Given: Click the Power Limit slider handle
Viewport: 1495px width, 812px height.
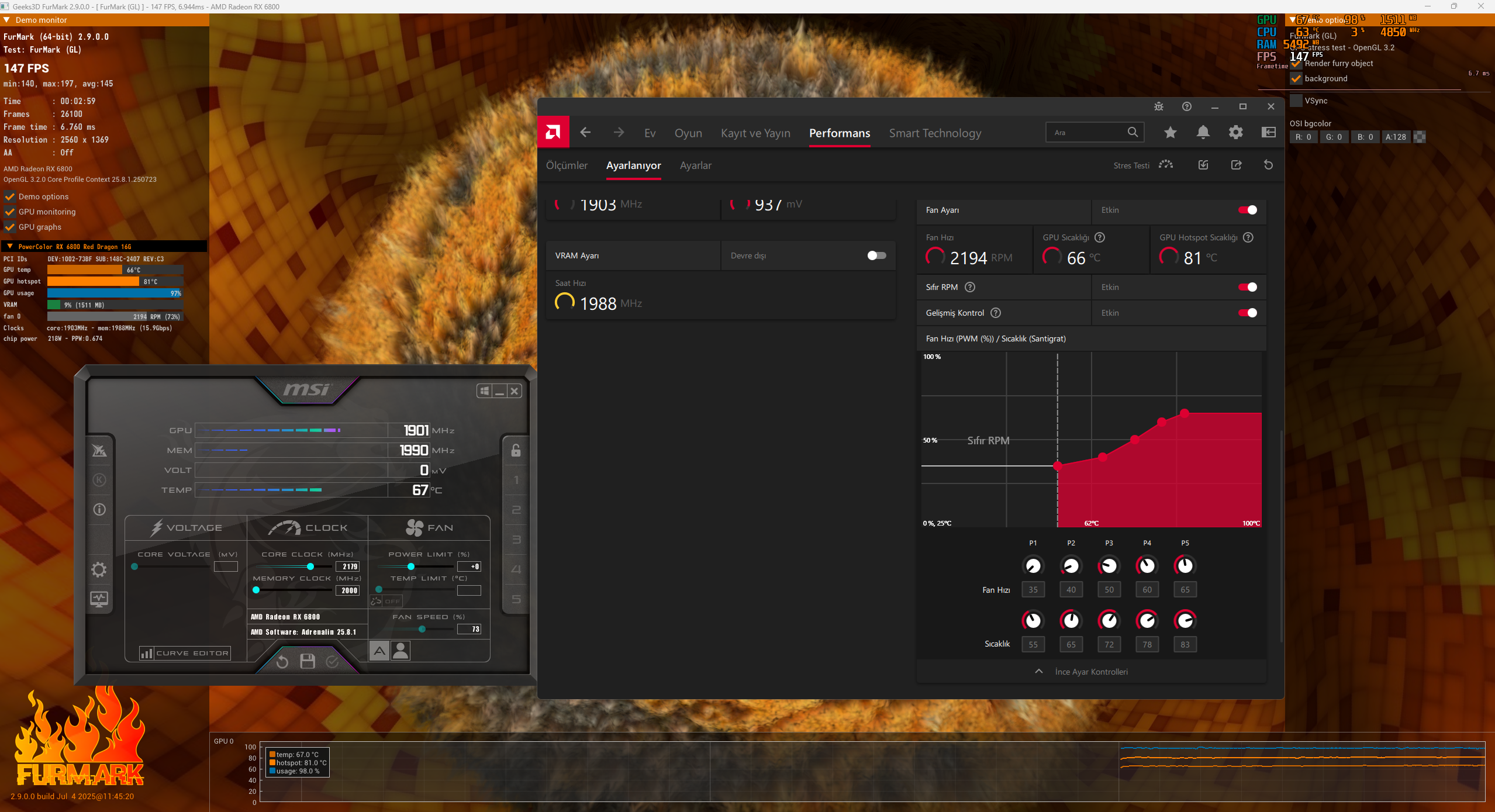Looking at the screenshot, I should click(x=411, y=566).
